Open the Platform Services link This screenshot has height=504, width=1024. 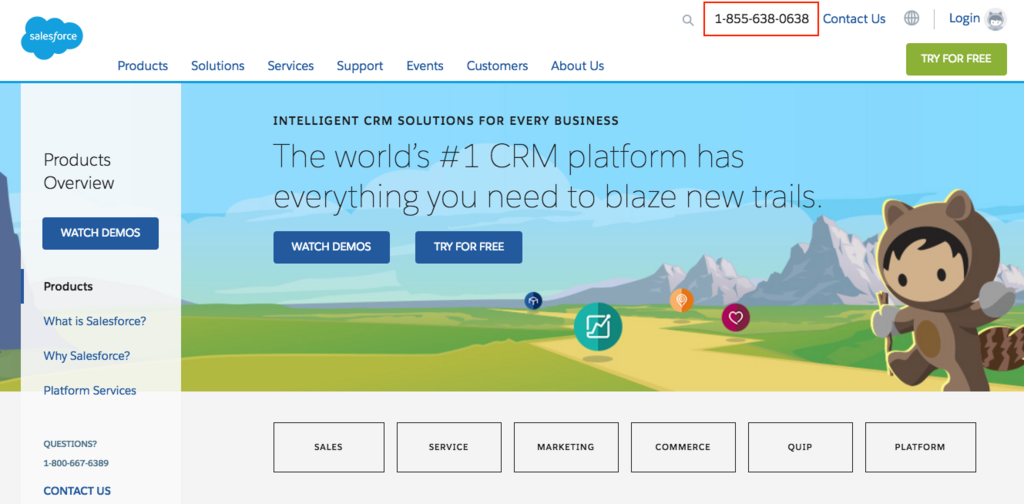(90, 390)
